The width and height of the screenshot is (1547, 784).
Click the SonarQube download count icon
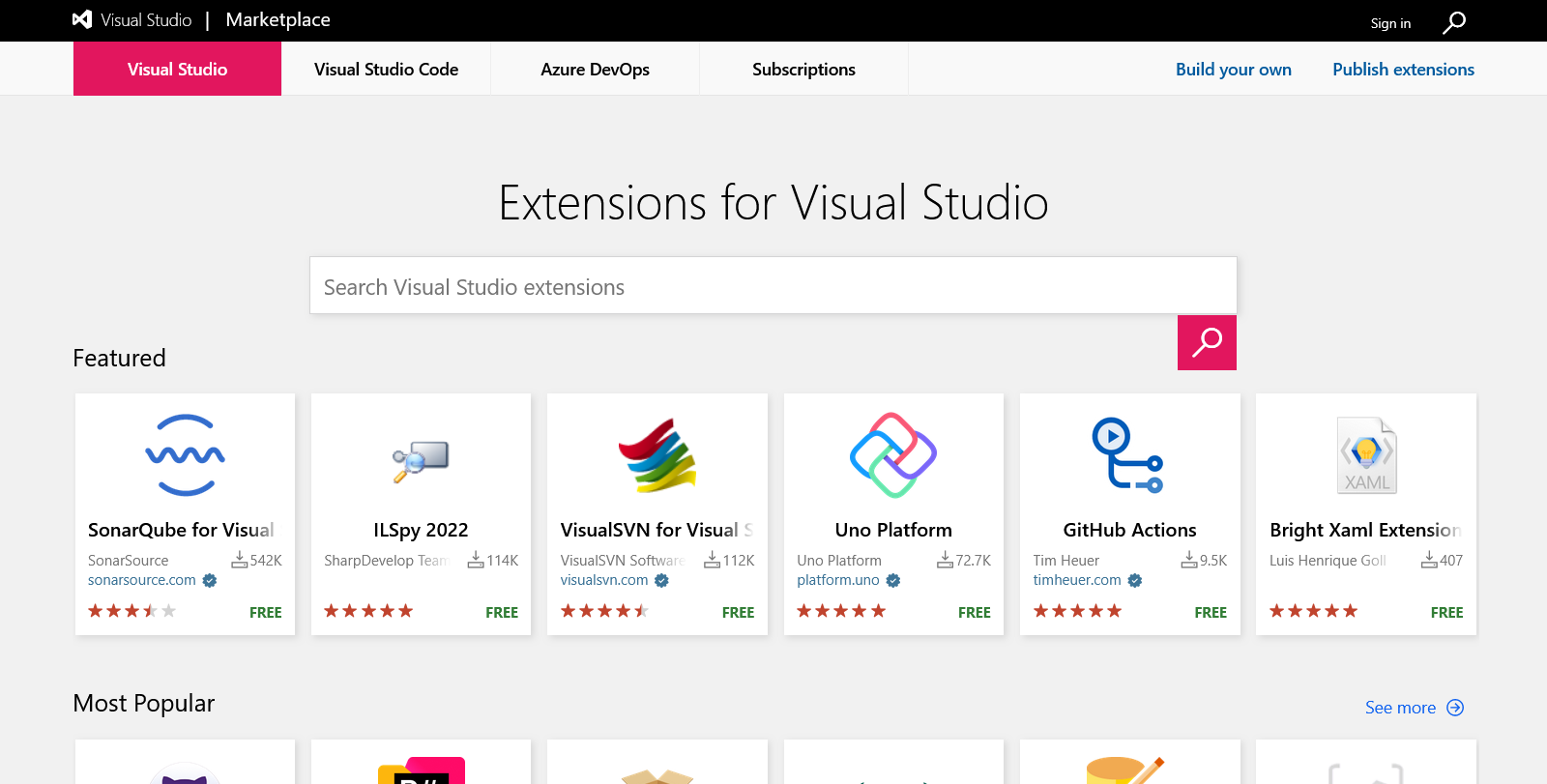[240, 560]
